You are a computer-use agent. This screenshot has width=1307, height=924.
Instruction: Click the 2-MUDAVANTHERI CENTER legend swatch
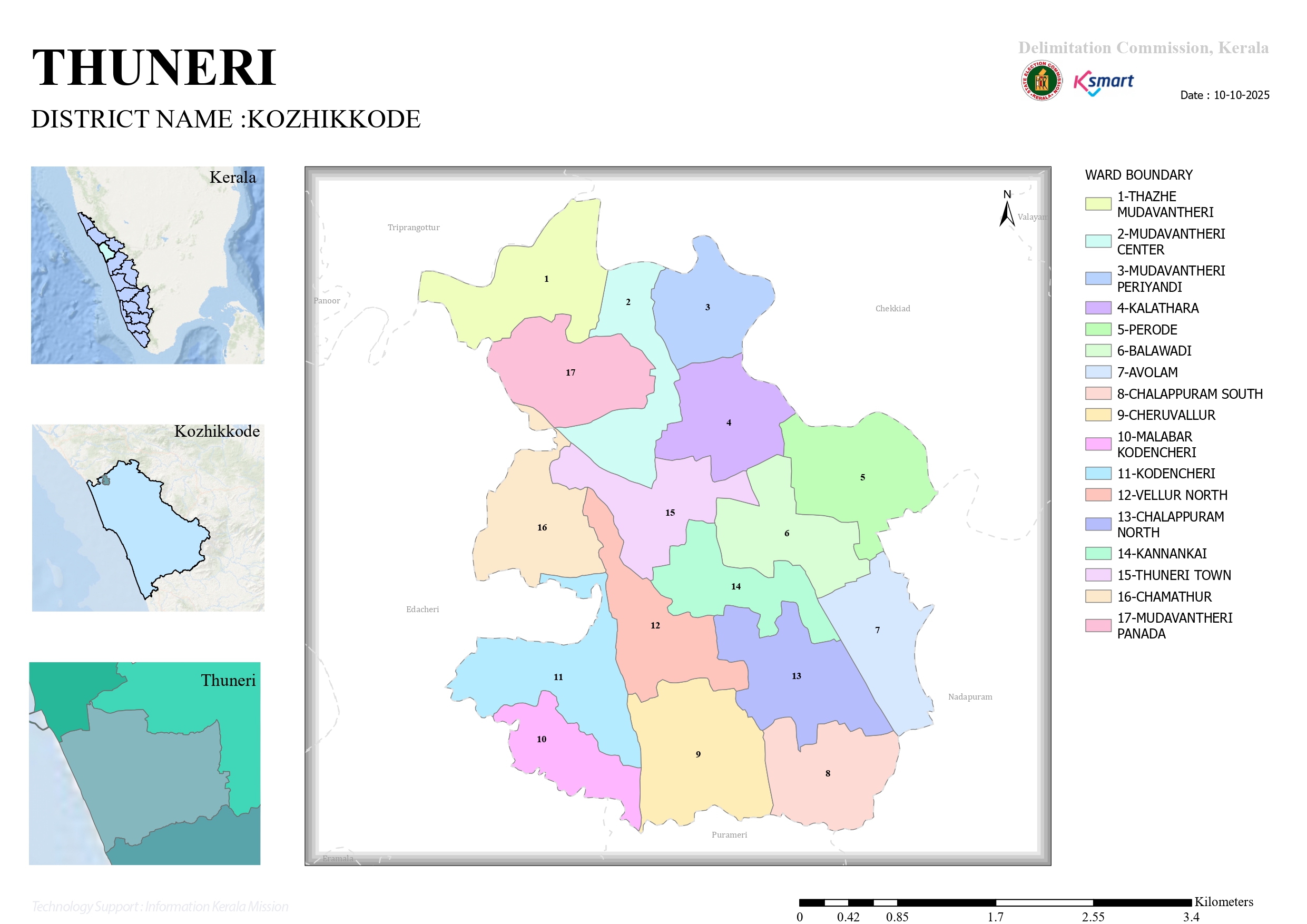(x=1098, y=241)
